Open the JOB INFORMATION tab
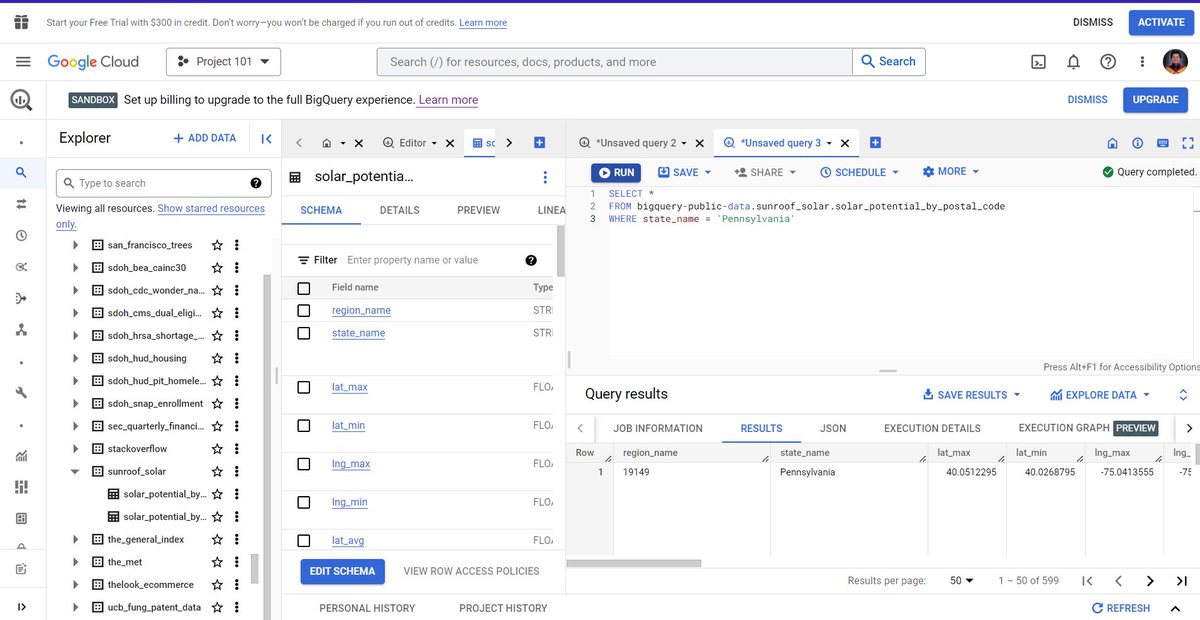This screenshot has height=620, width=1200. pos(657,428)
